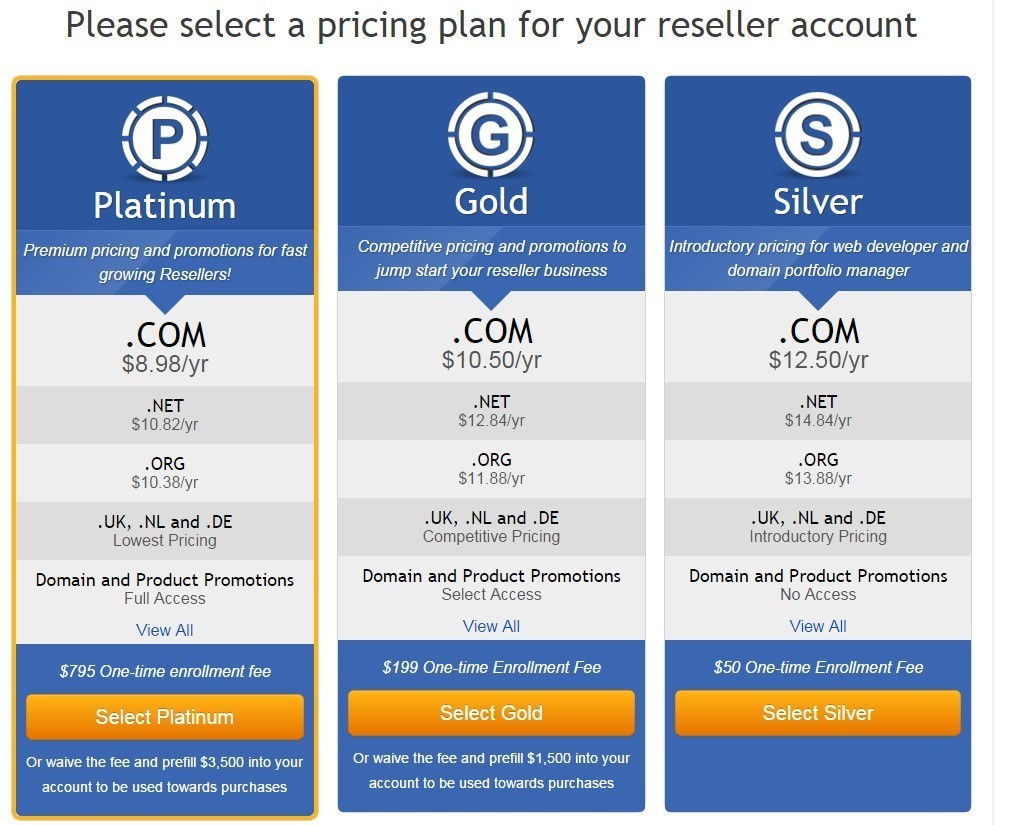Open View All under Gold plan

click(491, 626)
